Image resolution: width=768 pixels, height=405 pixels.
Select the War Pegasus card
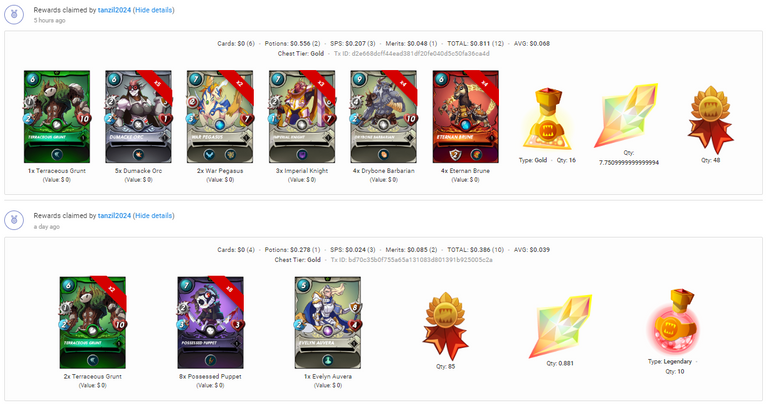220,117
